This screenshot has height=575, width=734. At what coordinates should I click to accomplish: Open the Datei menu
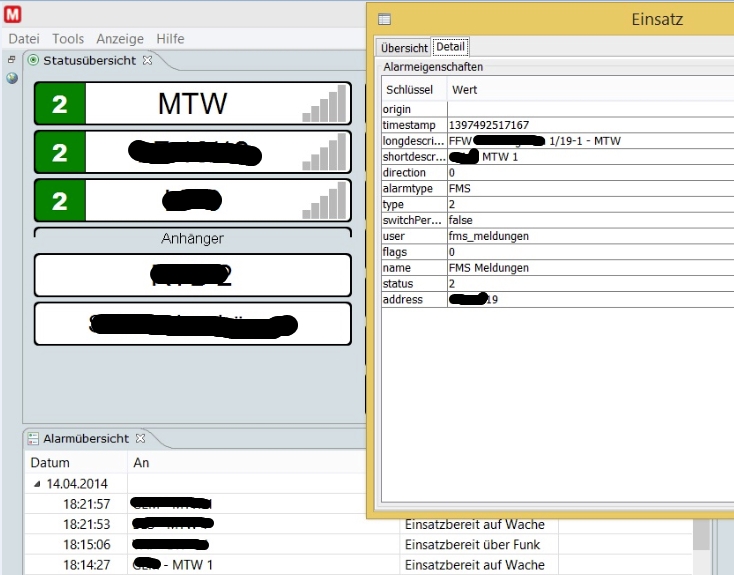point(24,39)
